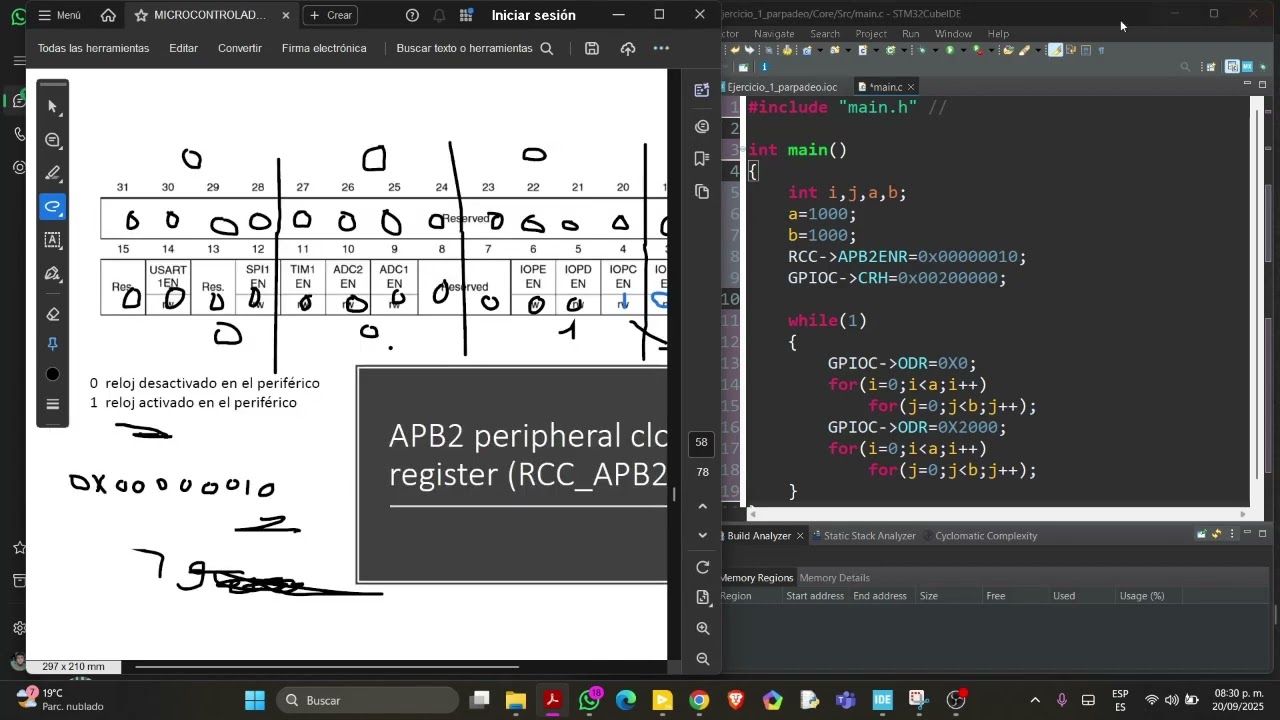
Task: Open the Help menu in STM32CubeIDE
Action: (998, 34)
